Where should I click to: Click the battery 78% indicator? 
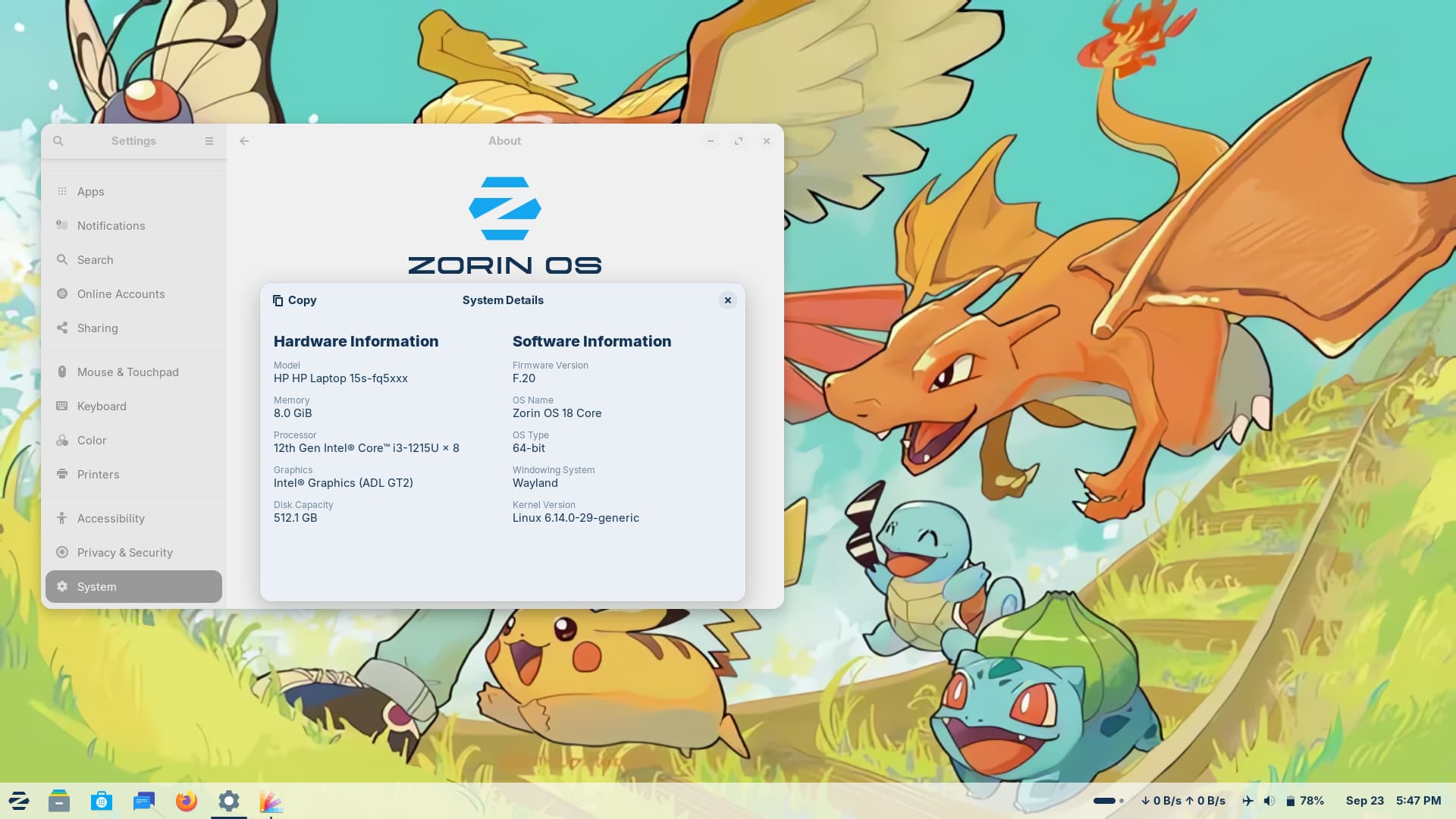click(x=1304, y=801)
